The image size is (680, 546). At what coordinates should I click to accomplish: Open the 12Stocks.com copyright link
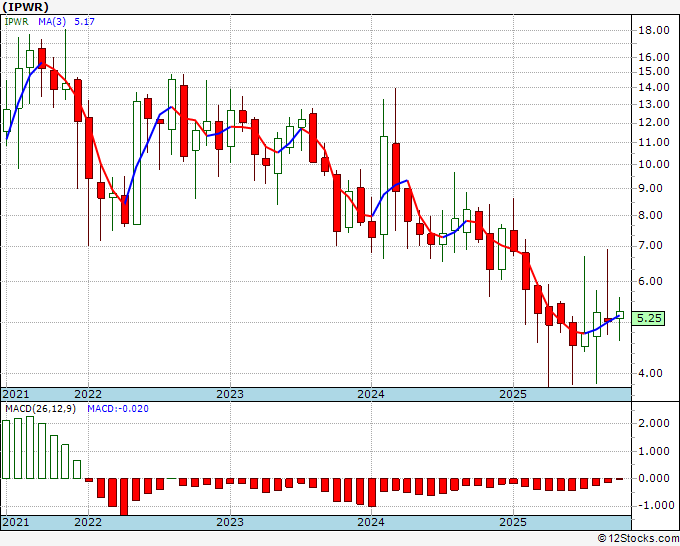coord(638,539)
